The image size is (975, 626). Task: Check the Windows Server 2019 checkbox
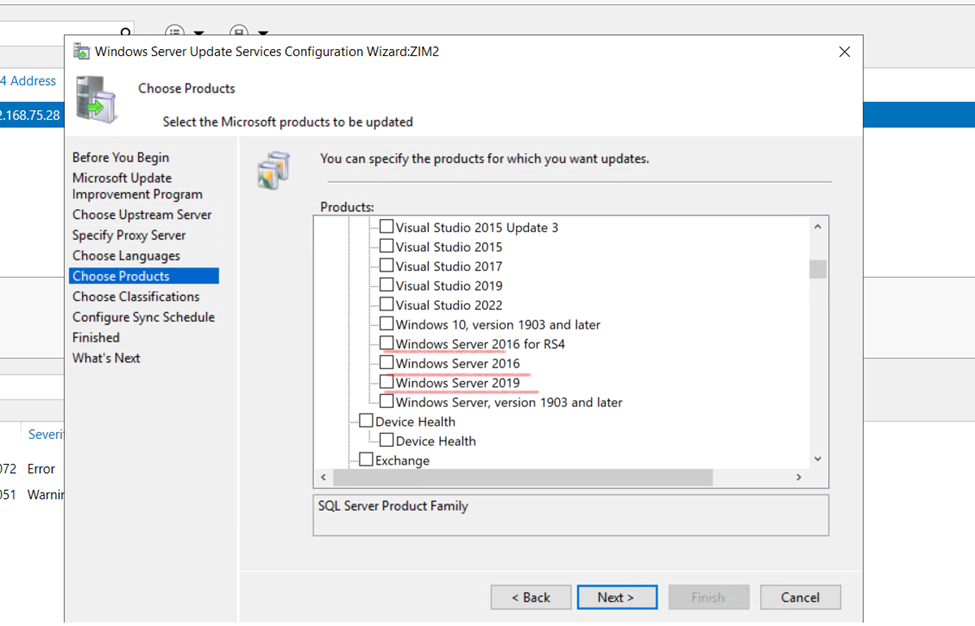tap(386, 382)
